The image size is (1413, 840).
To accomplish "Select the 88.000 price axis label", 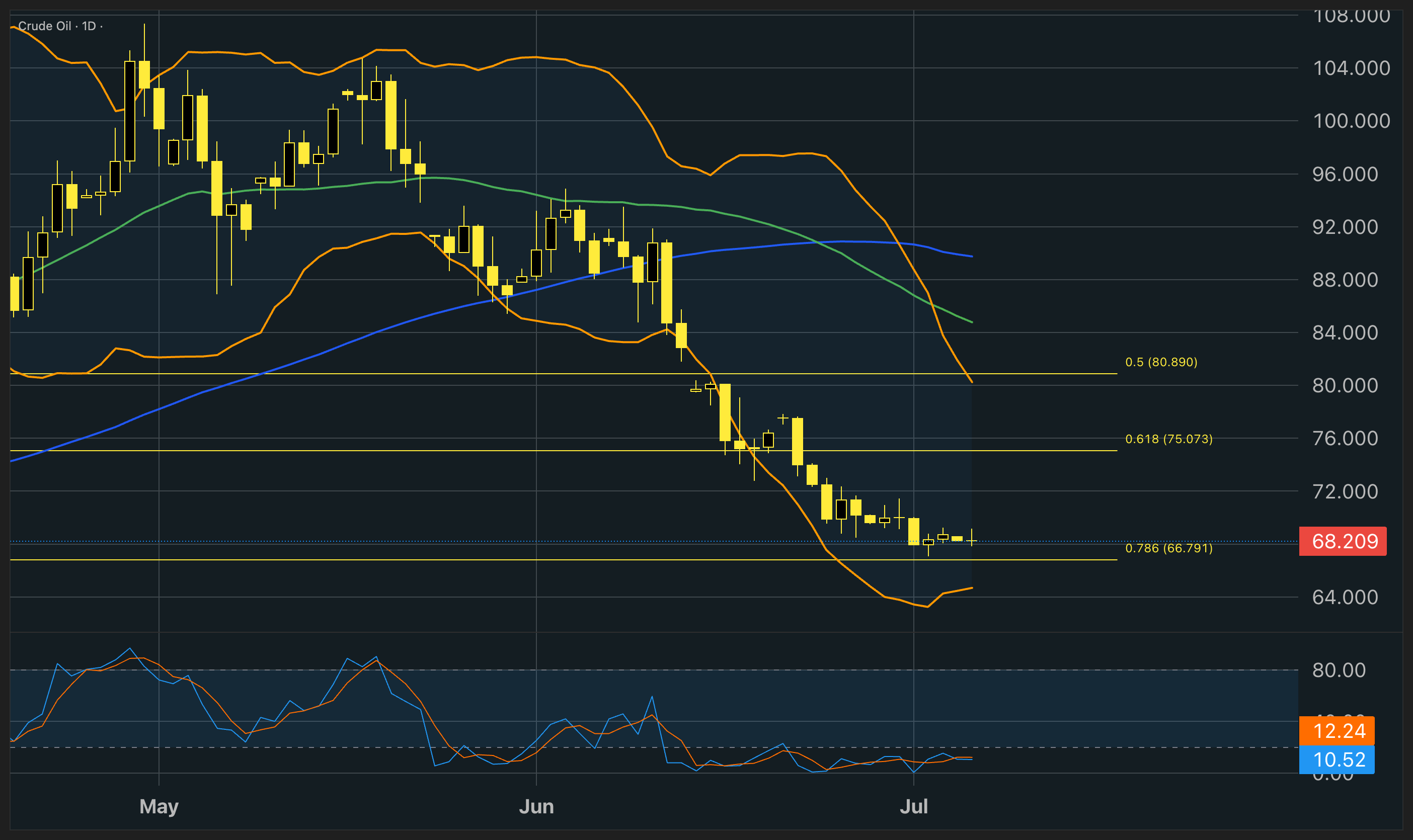I will pos(1345,280).
